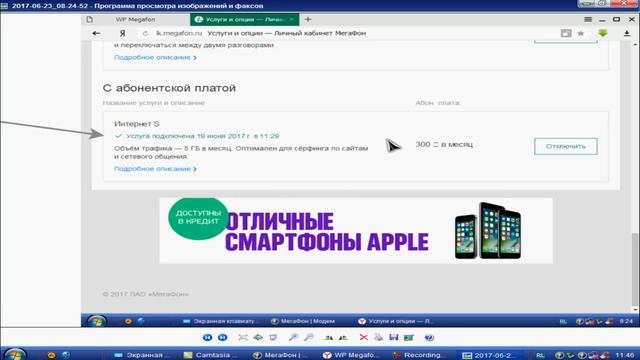The image size is (640, 360).
Task: Click the '300 в месяц' price text
Action: pos(444,144)
